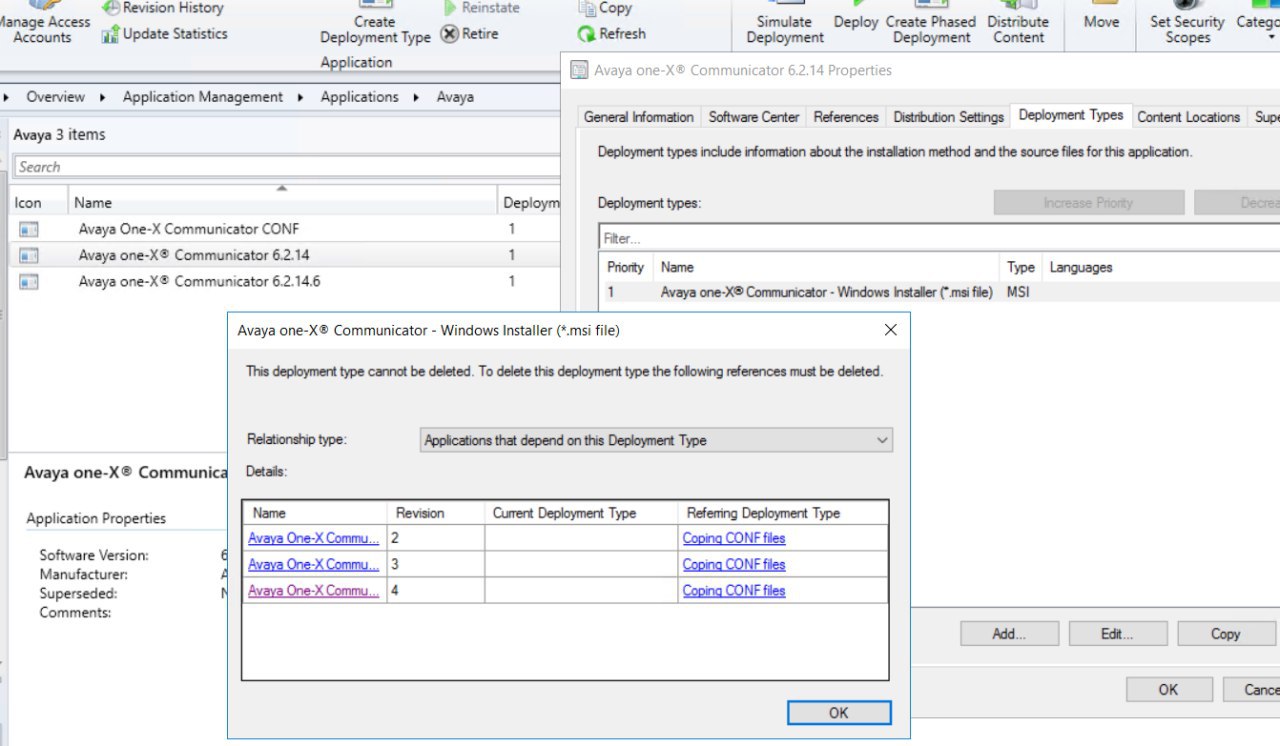This screenshot has width=1280, height=746.
Task: Open Avaya One-X link for revision 4
Action: coord(314,590)
